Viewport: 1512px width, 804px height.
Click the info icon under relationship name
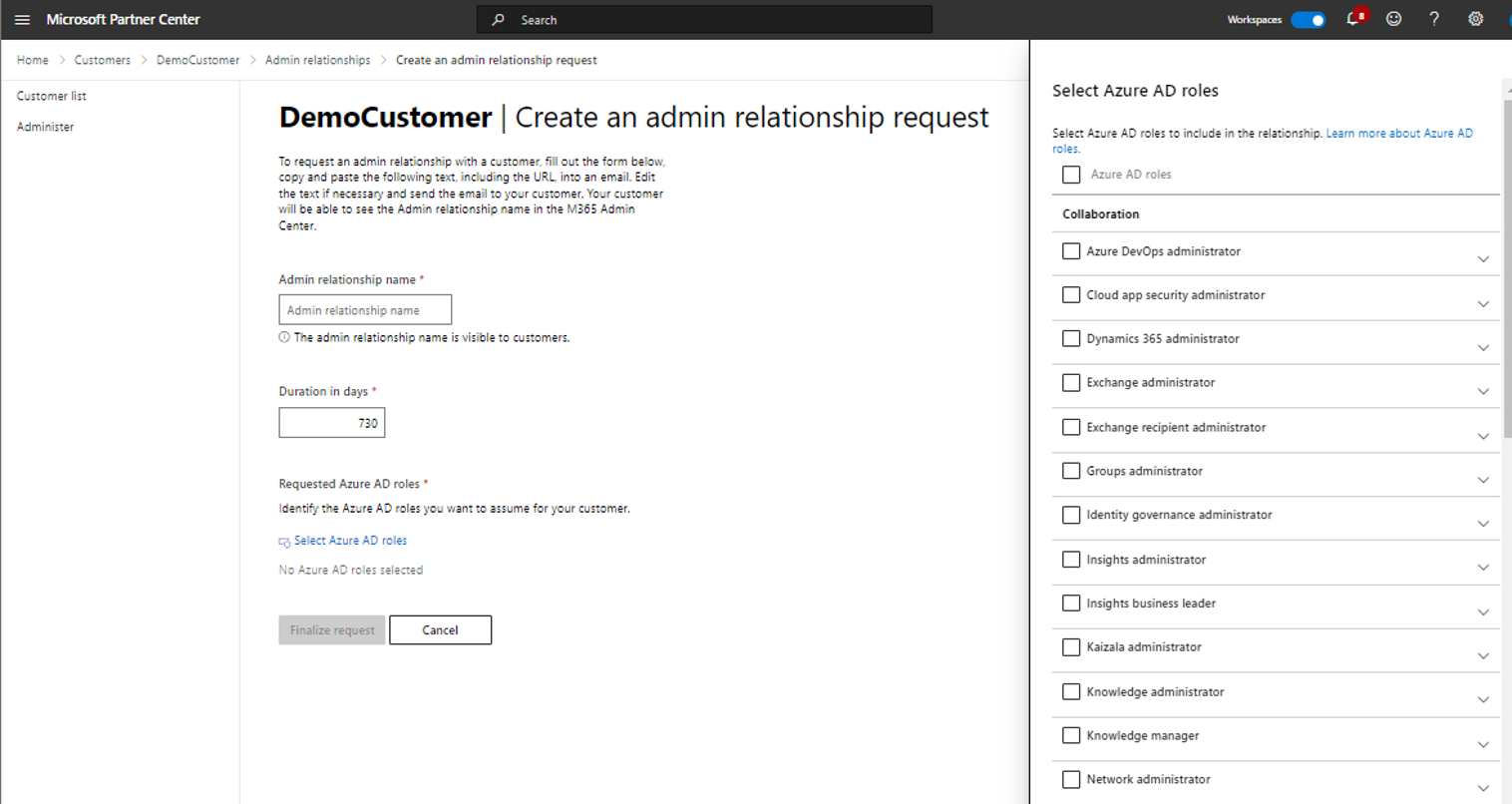tap(284, 337)
